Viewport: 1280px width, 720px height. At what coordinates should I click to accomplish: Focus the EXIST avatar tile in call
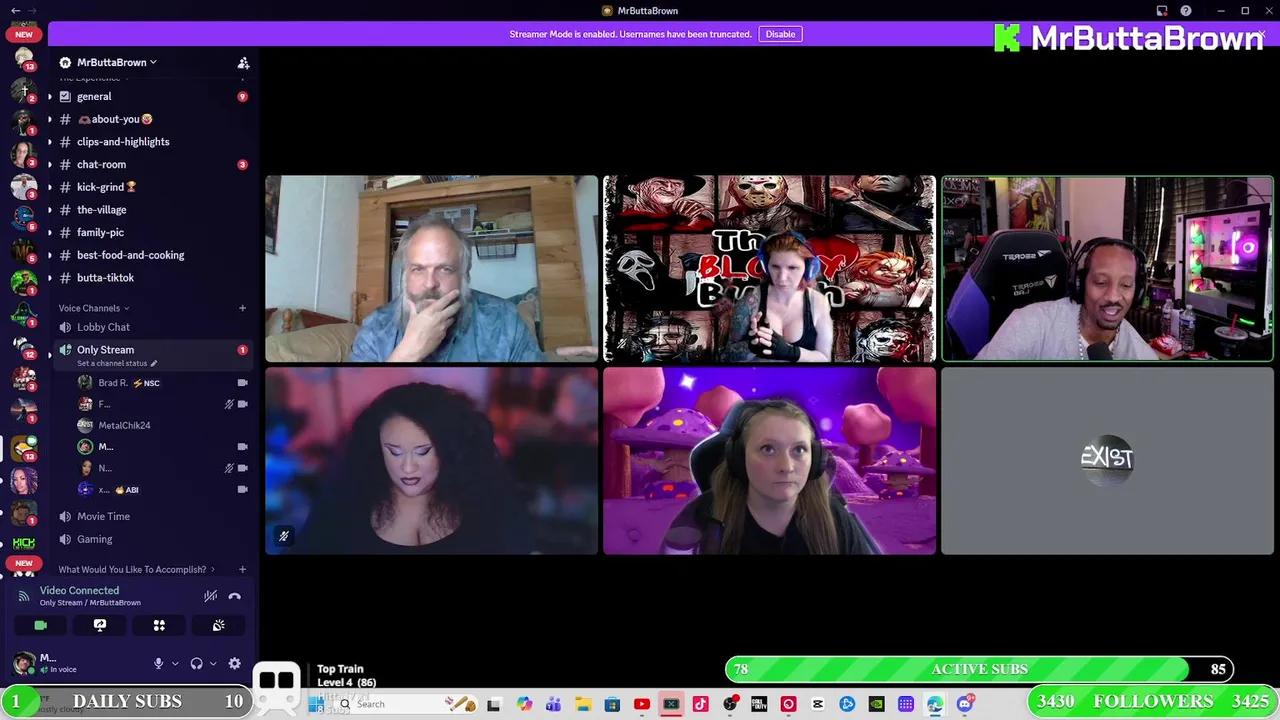pyautogui.click(x=1107, y=461)
